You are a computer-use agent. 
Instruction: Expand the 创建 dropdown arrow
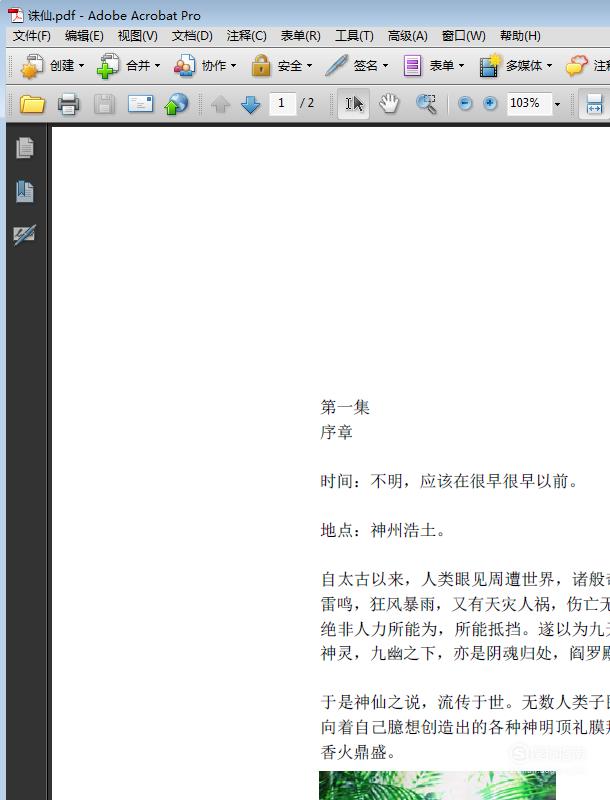(82, 66)
